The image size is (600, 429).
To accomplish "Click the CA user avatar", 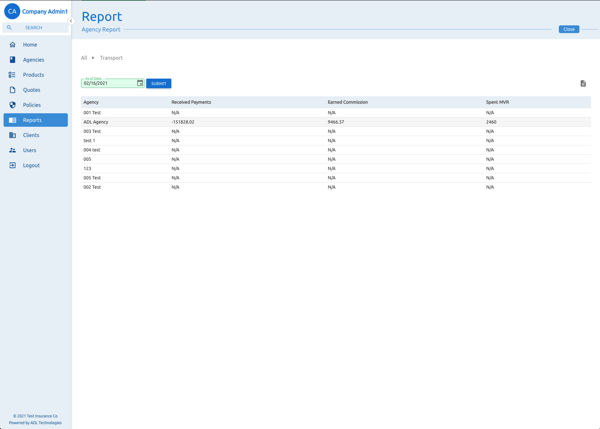I will 12,11.
